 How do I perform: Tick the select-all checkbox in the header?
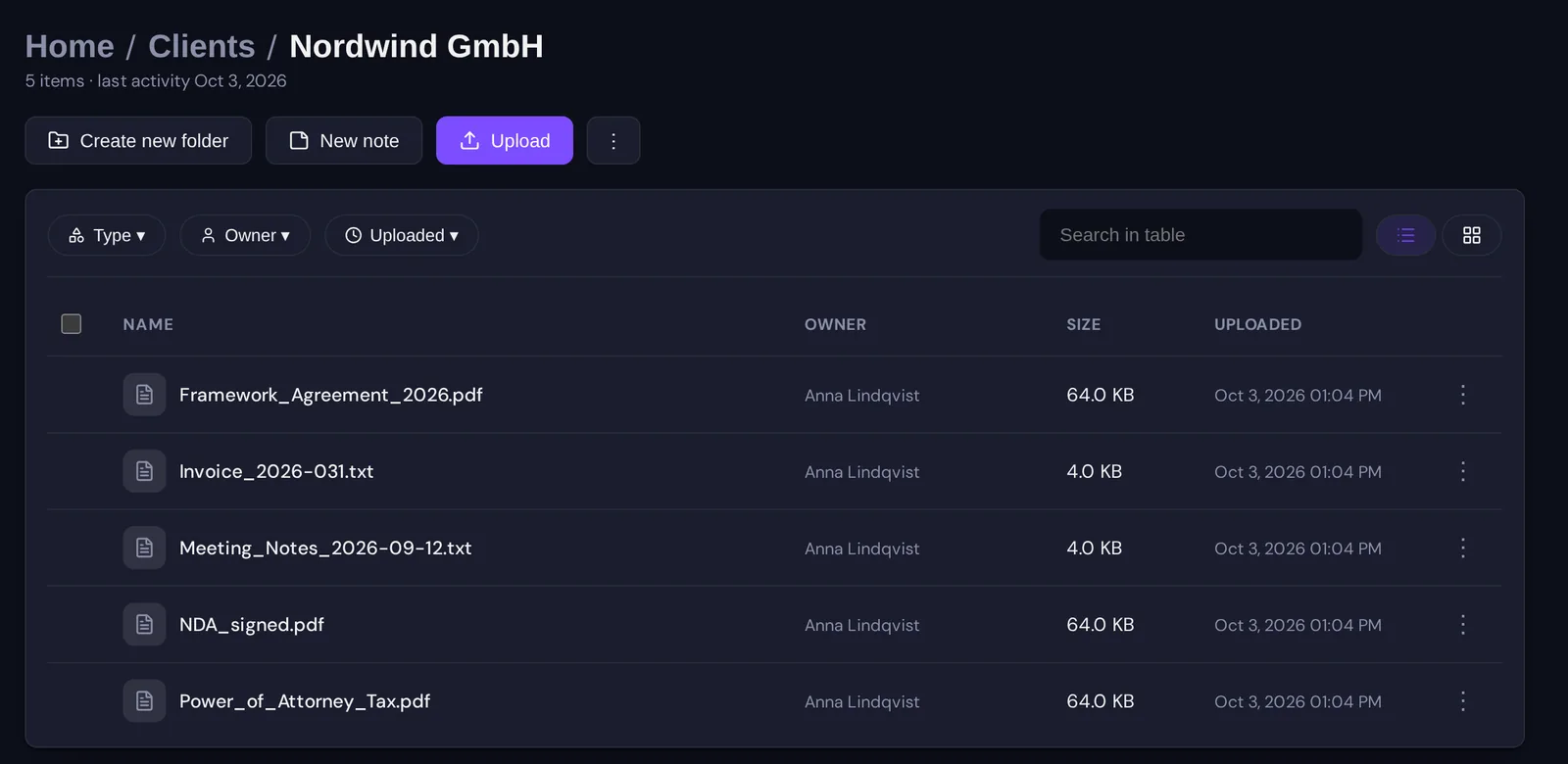coord(72,324)
